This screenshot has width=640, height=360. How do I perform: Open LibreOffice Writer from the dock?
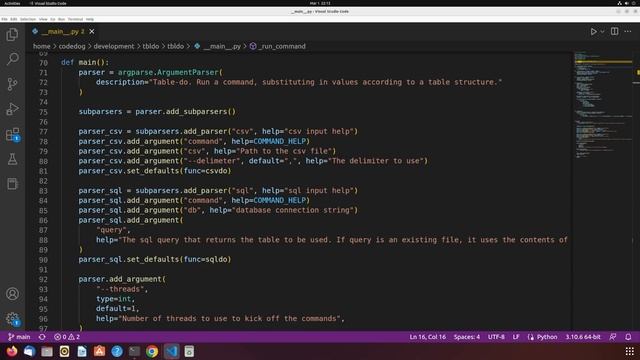click(82, 351)
